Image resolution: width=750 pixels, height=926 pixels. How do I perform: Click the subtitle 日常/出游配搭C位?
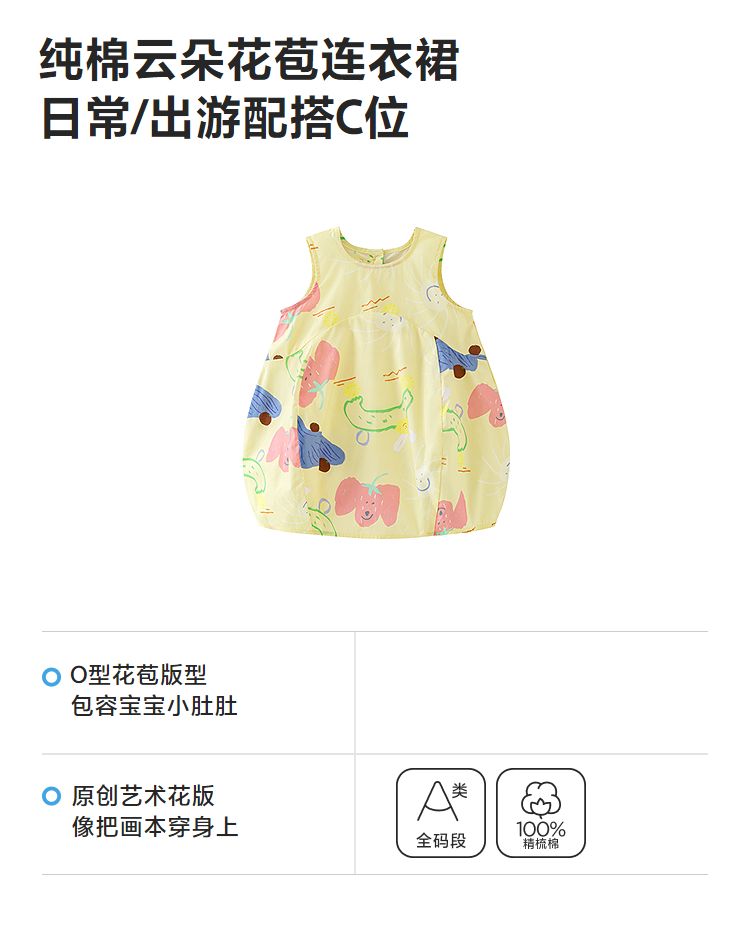(x=224, y=118)
